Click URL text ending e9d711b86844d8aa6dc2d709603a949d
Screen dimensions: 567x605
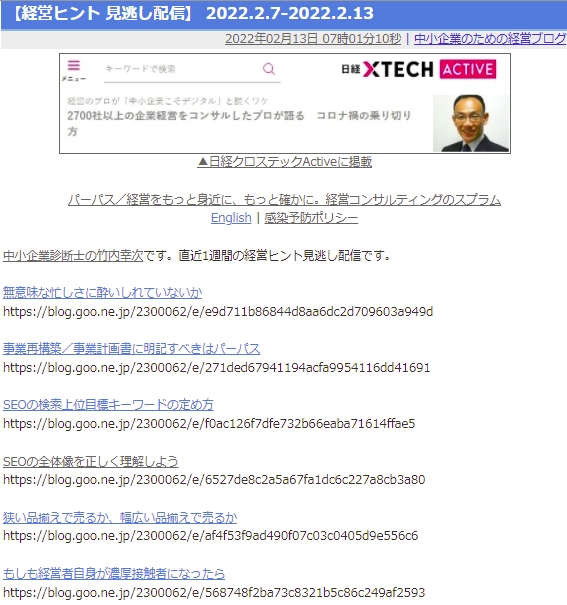point(218,311)
